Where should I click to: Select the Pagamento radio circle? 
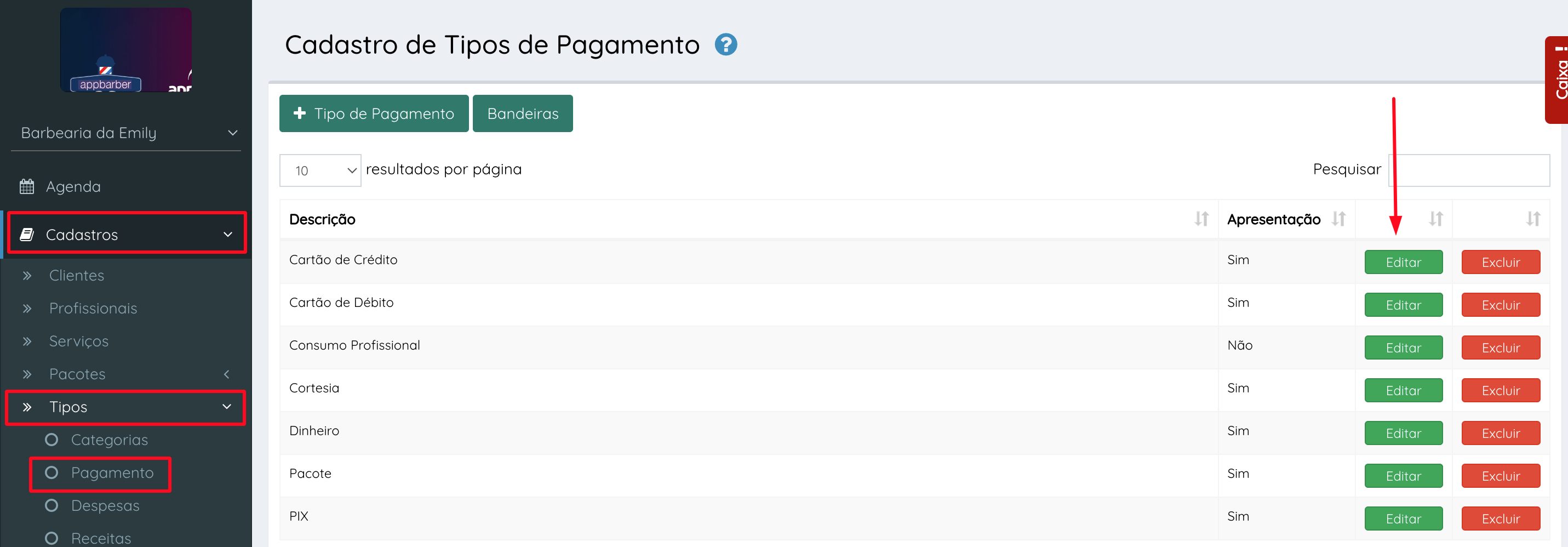point(51,472)
